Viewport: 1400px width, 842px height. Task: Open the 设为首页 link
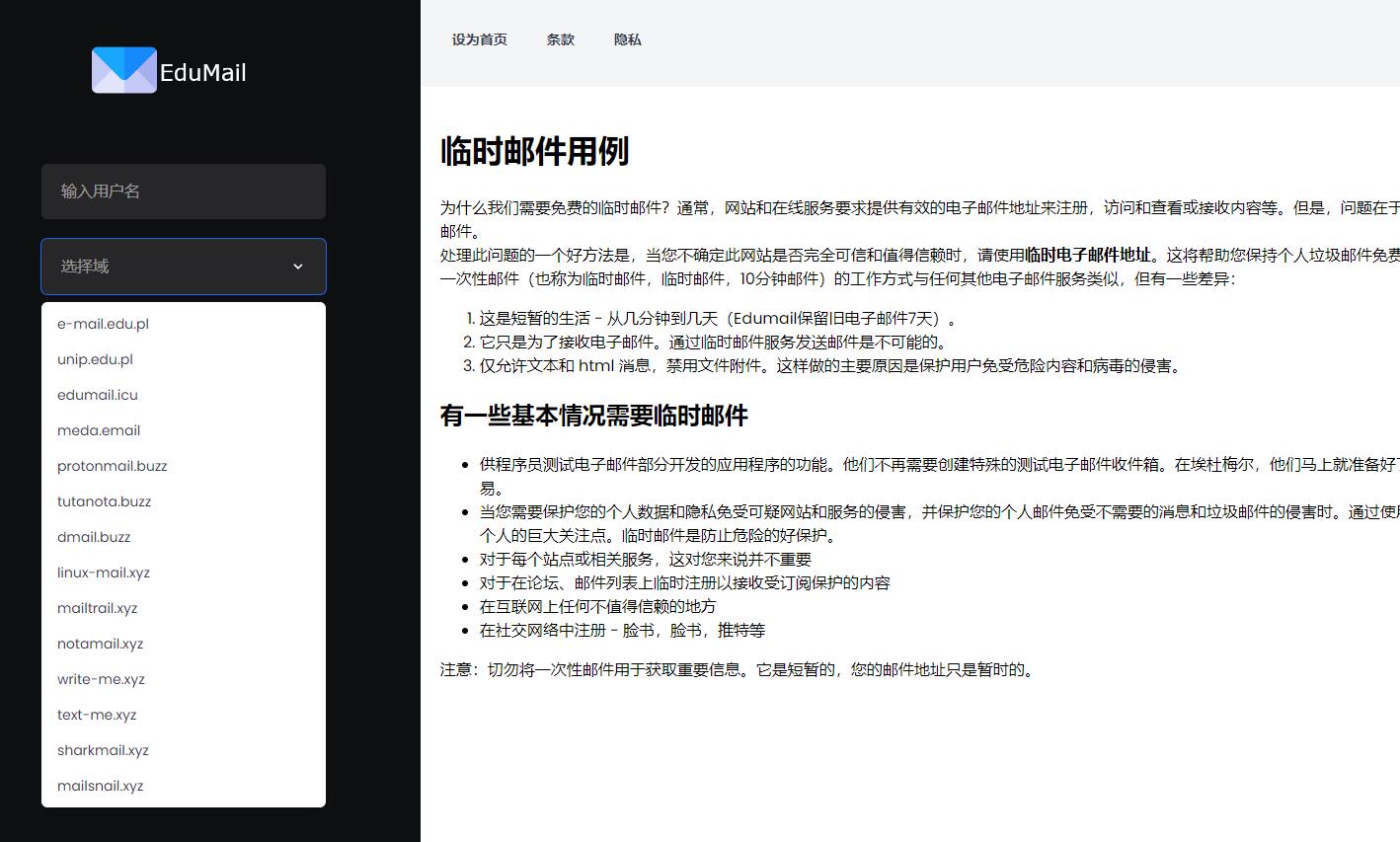(479, 39)
